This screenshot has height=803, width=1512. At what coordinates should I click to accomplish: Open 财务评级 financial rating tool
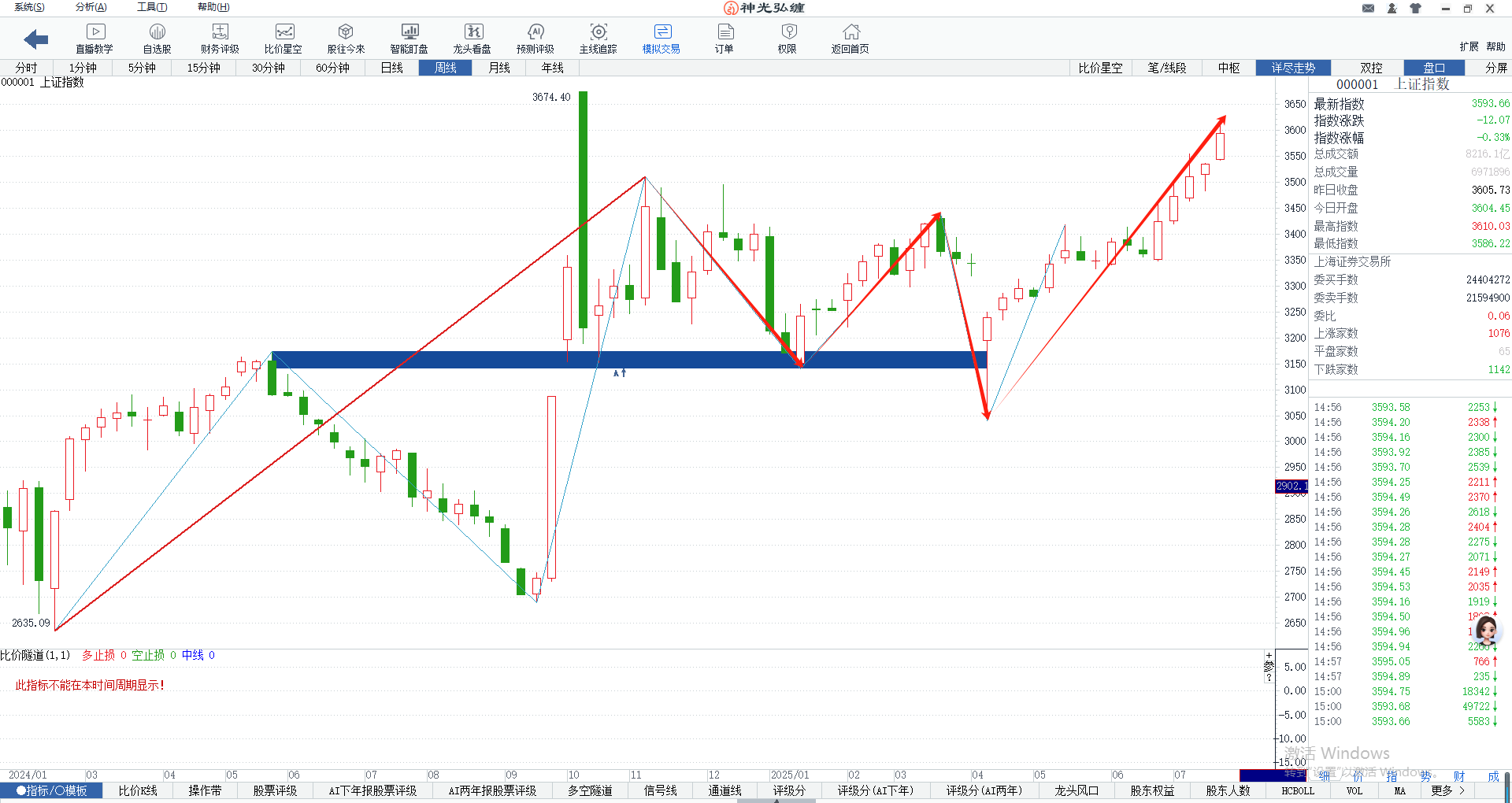tap(220, 39)
